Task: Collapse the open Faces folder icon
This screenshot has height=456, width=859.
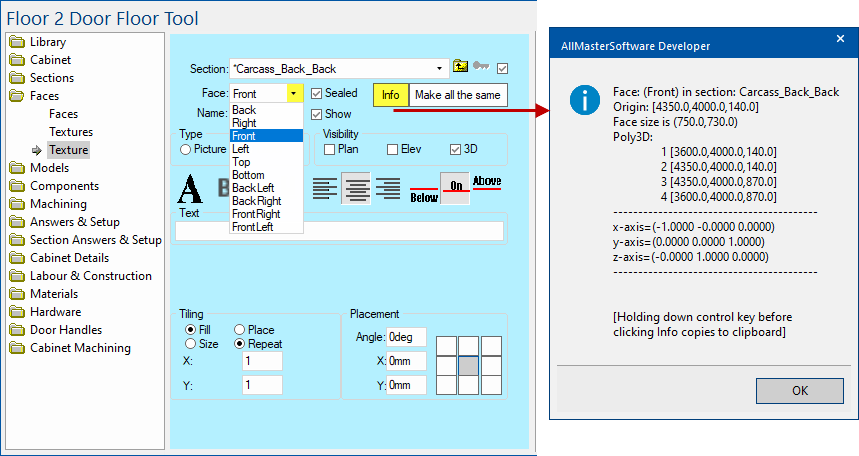Action: (x=18, y=96)
